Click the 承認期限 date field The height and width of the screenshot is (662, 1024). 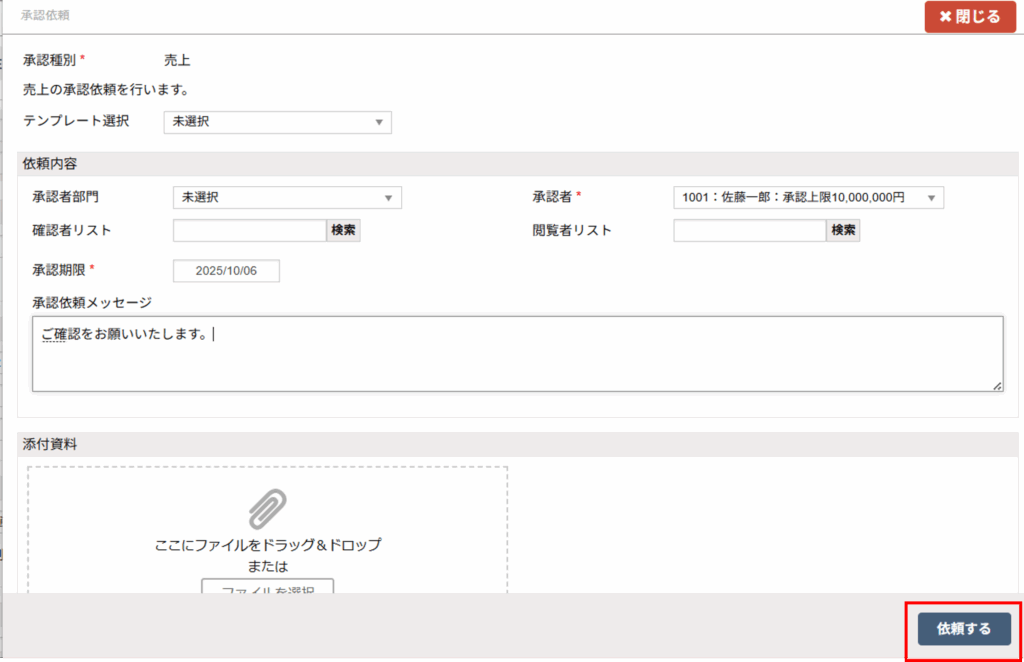tap(226, 271)
